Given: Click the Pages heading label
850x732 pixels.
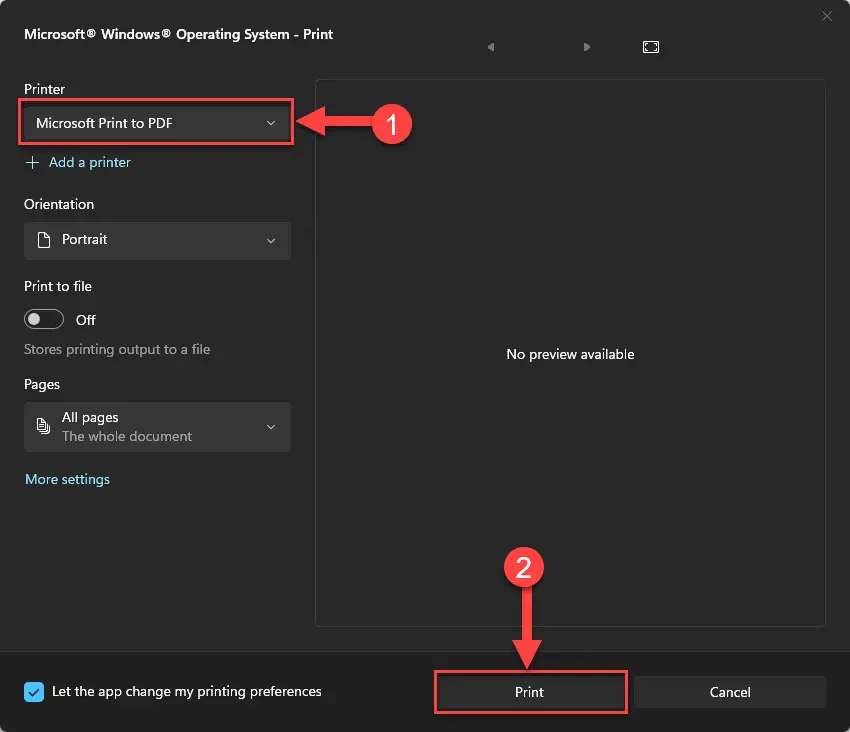Looking at the screenshot, I should [x=42, y=384].
